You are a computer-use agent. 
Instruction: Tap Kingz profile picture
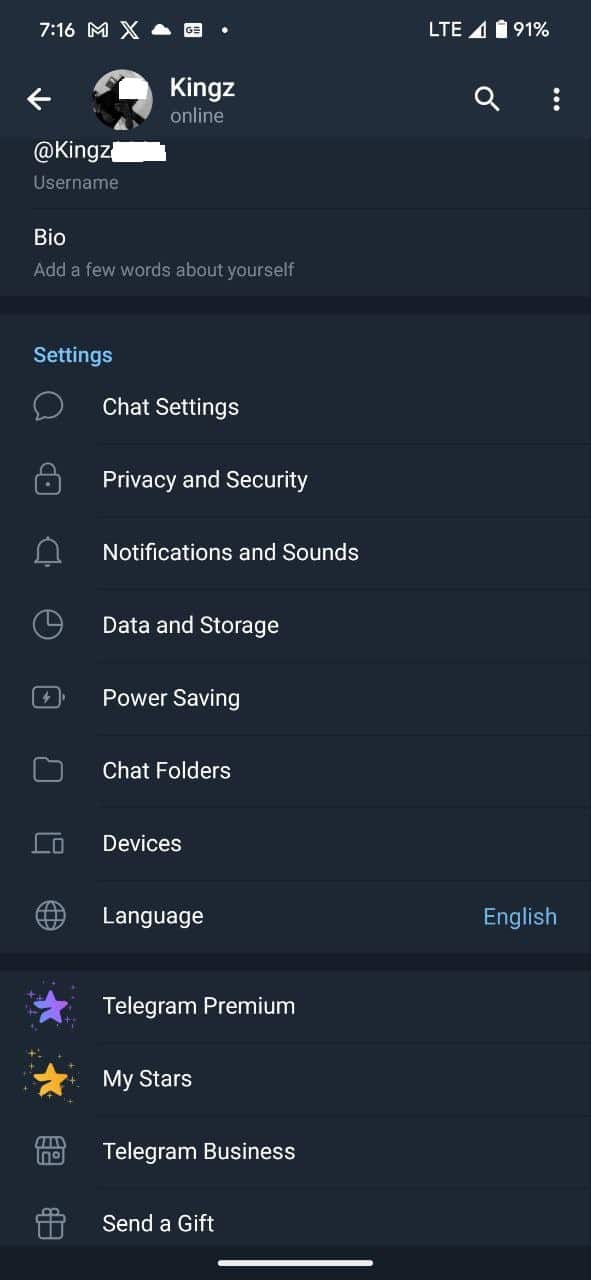tap(121, 99)
